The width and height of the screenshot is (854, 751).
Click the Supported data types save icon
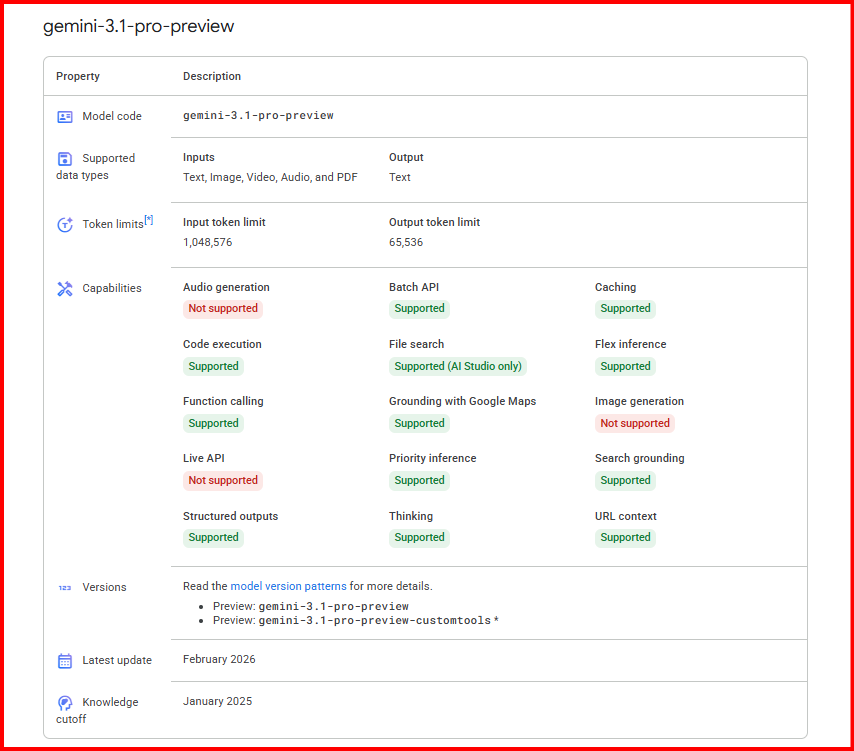pos(65,158)
